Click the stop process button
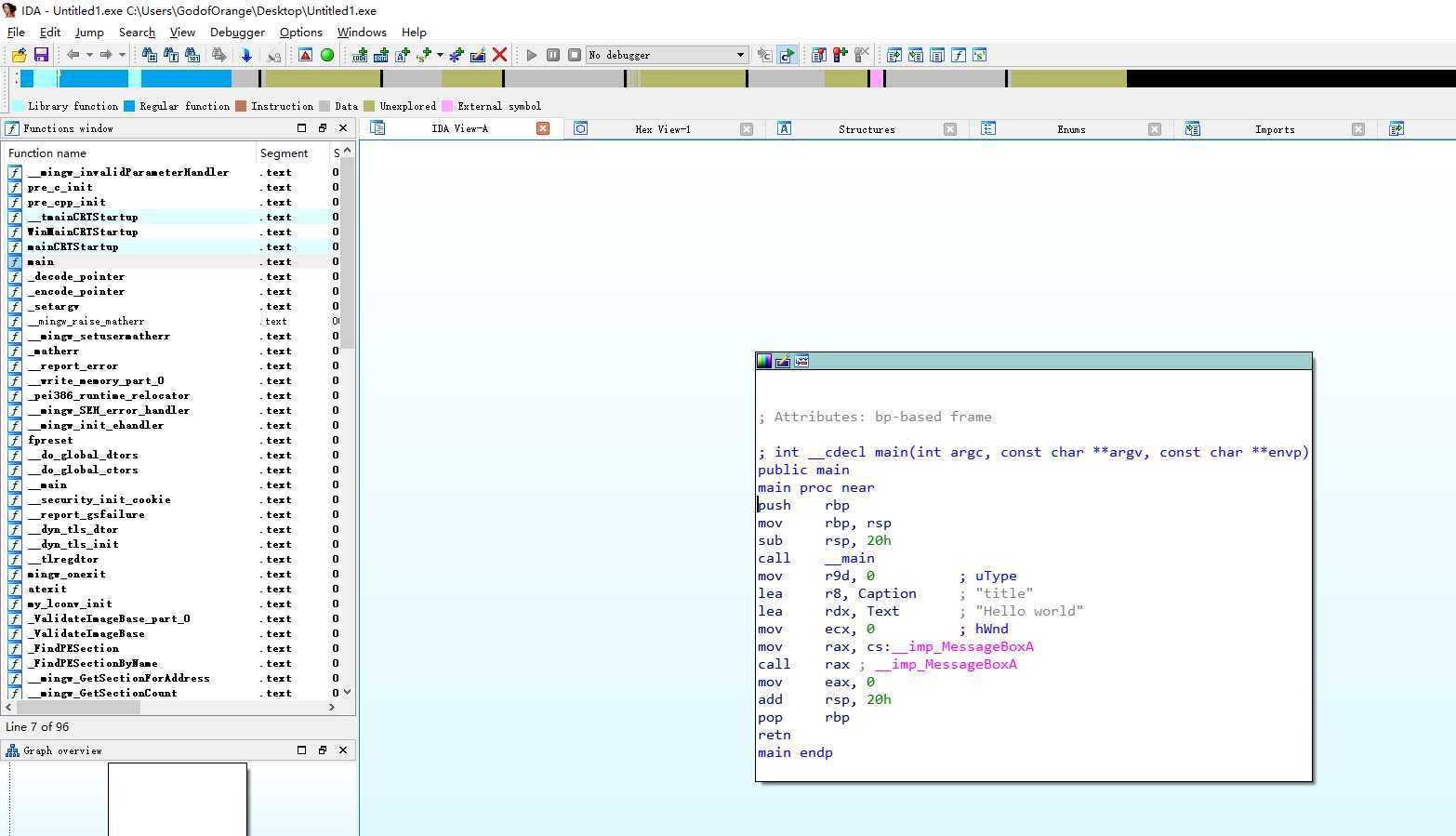This screenshot has width=1456, height=836. 575,55
